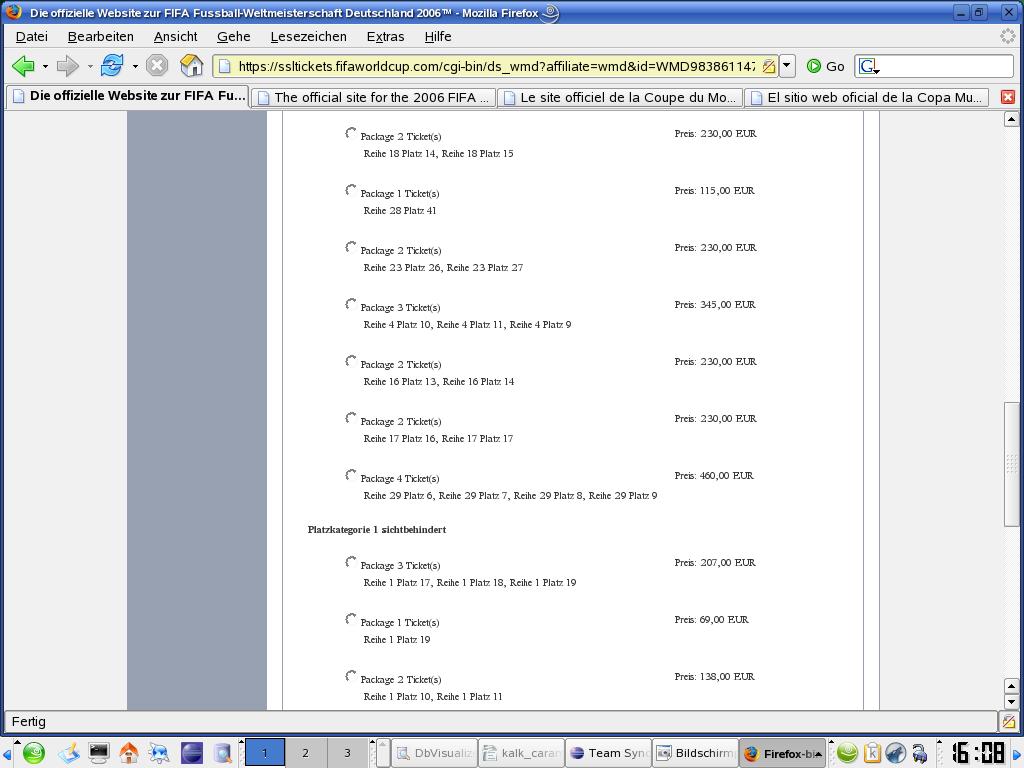Click the green SUSE start menu icon
1024x768 pixels.
point(33,753)
